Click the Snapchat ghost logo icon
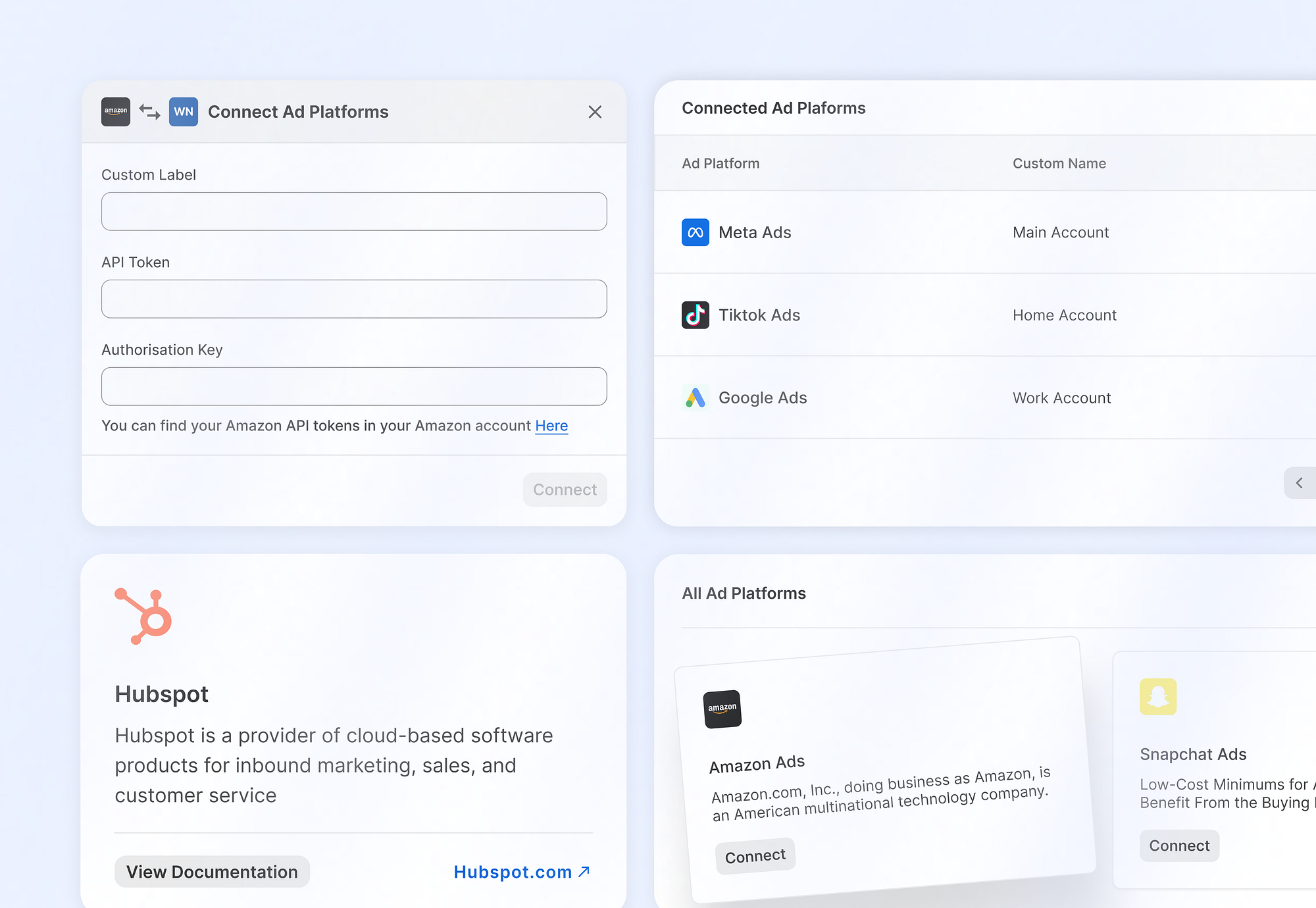This screenshot has width=1316, height=908. (1158, 697)
